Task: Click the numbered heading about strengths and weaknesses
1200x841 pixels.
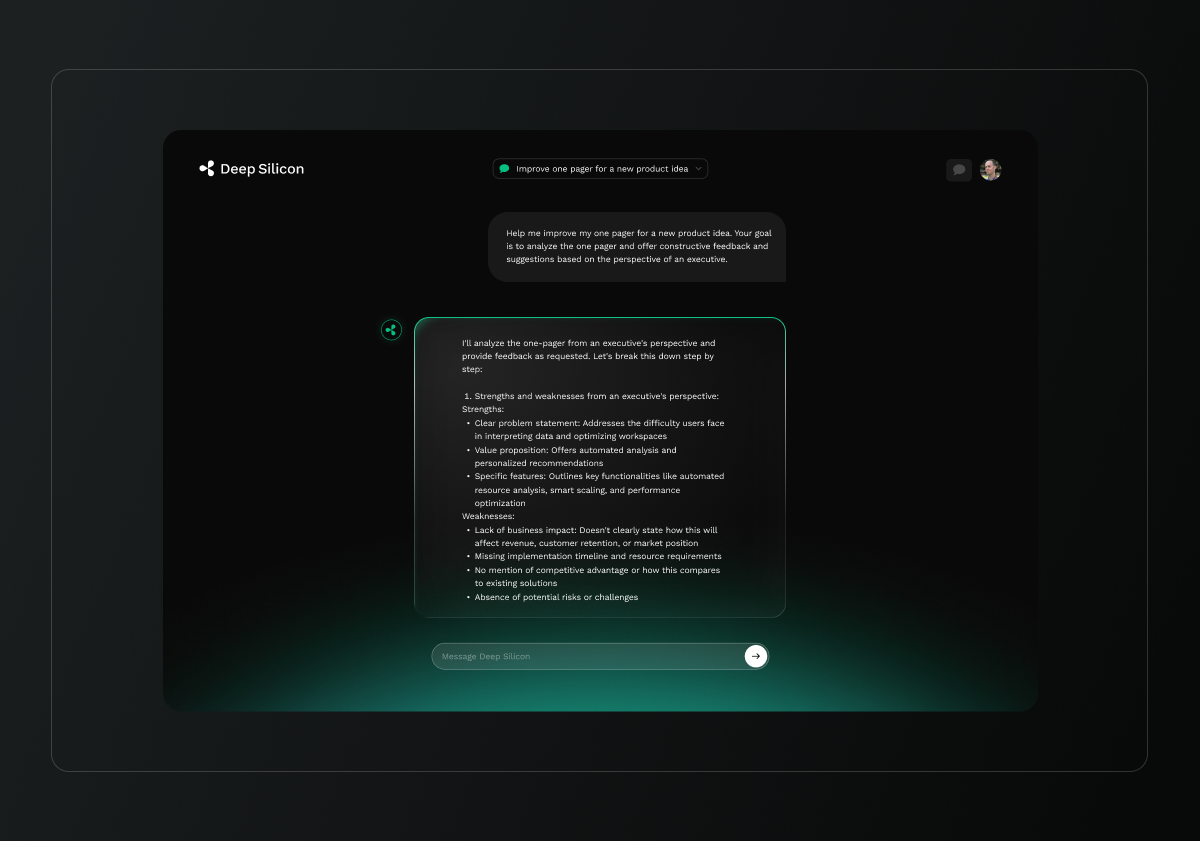Action: [x=590, y=396]
